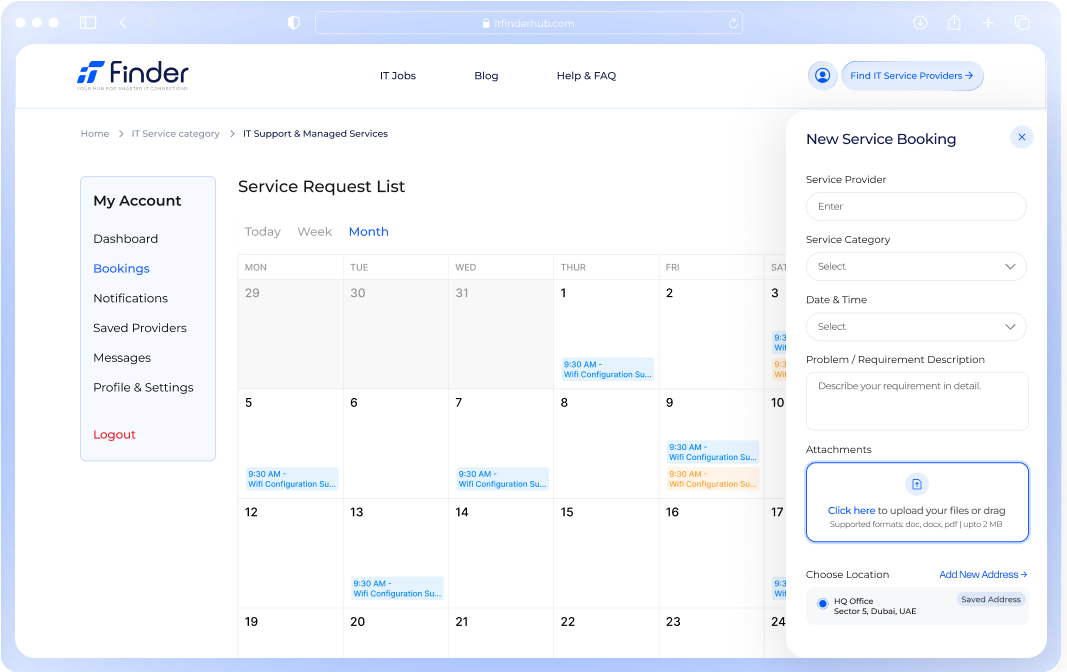Screen dimensions: 1067x672
Task: Click the breadcrumb chevron after Home
Action: (x=120, y=134)
